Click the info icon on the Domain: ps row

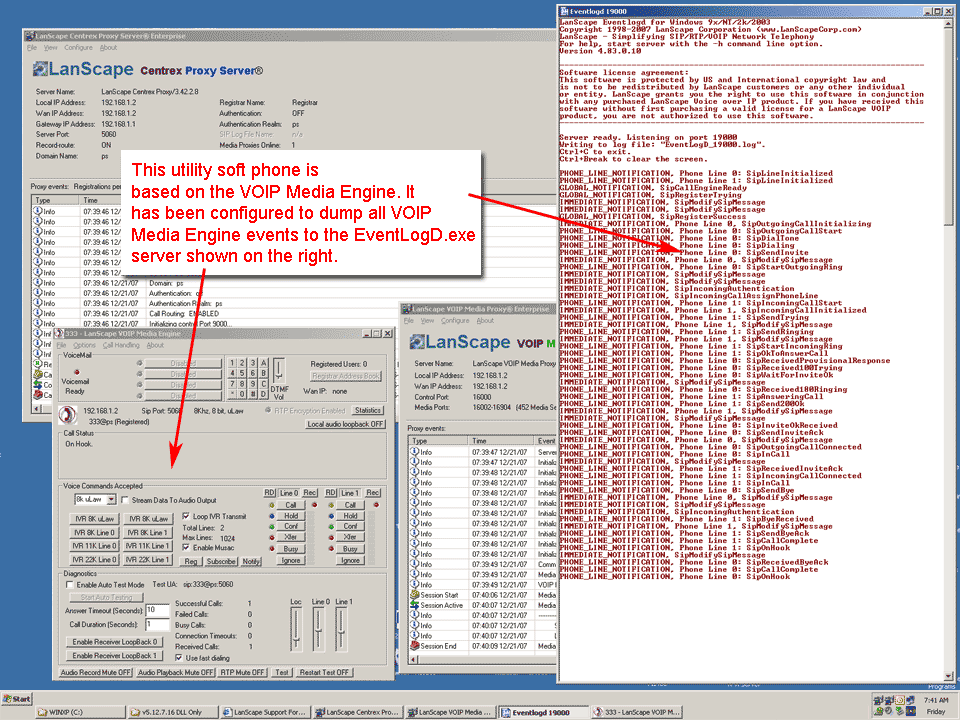click(37, 283)
